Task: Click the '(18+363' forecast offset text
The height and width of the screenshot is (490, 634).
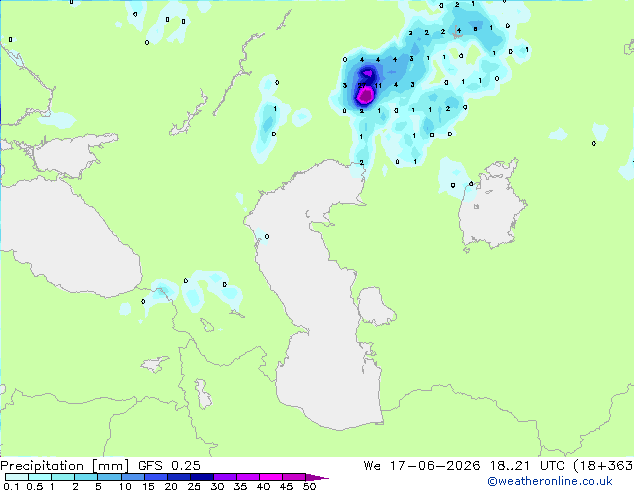Action: (x=603, y=466)
